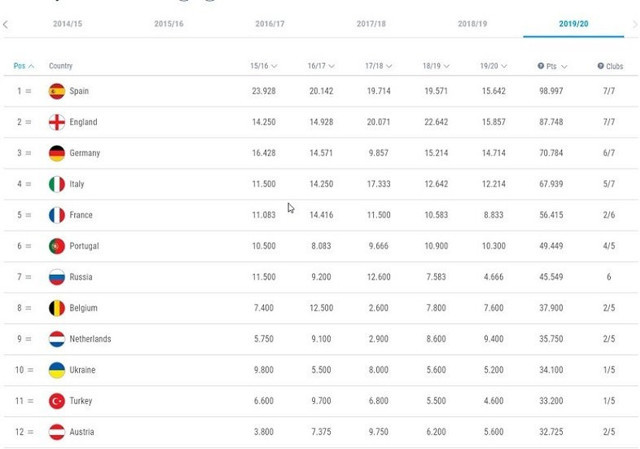Click the Belgium flag icon

pyautogui.click(x=57, y=308)
